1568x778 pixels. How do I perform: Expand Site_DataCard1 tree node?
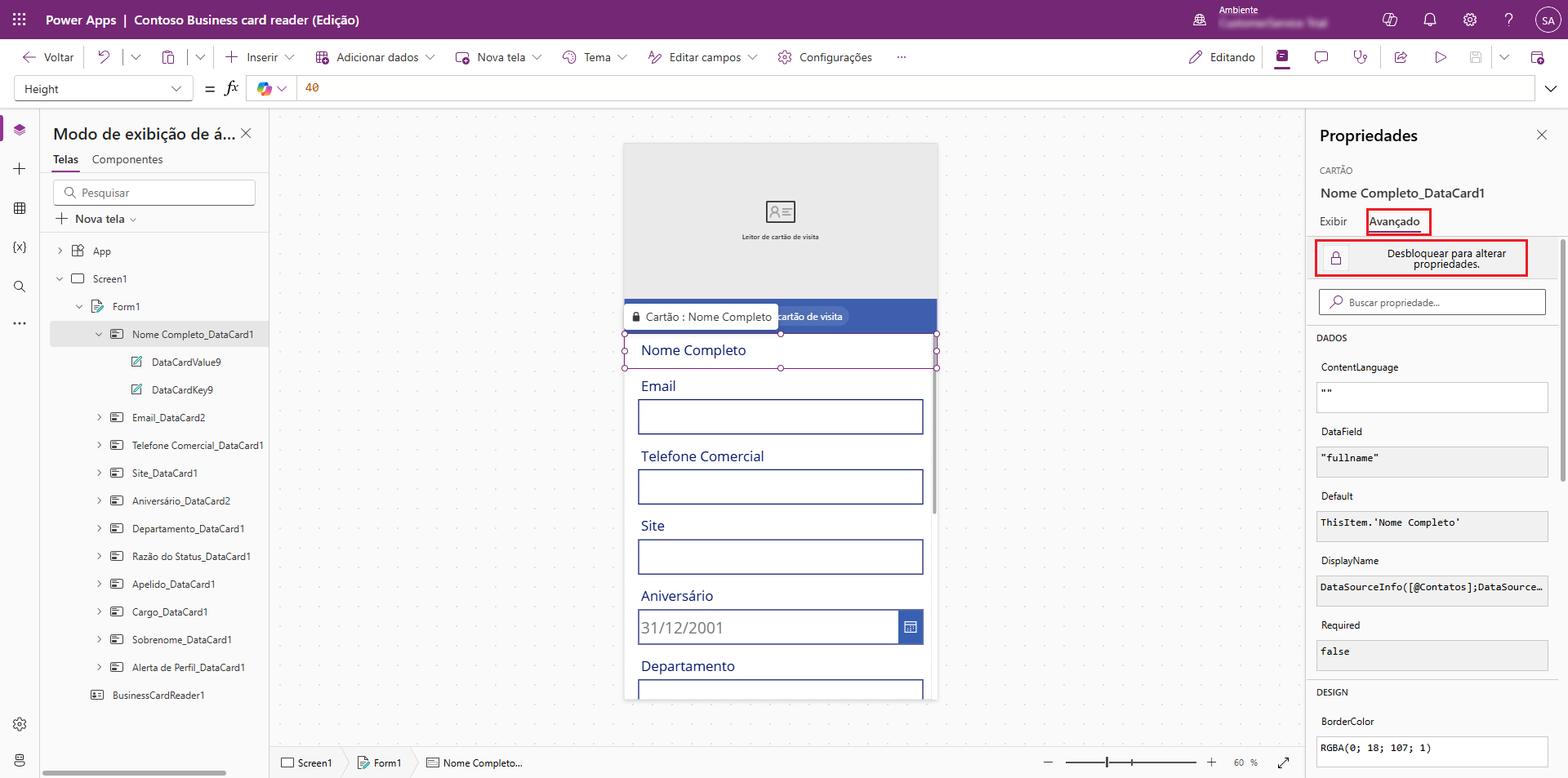[99, 473]
